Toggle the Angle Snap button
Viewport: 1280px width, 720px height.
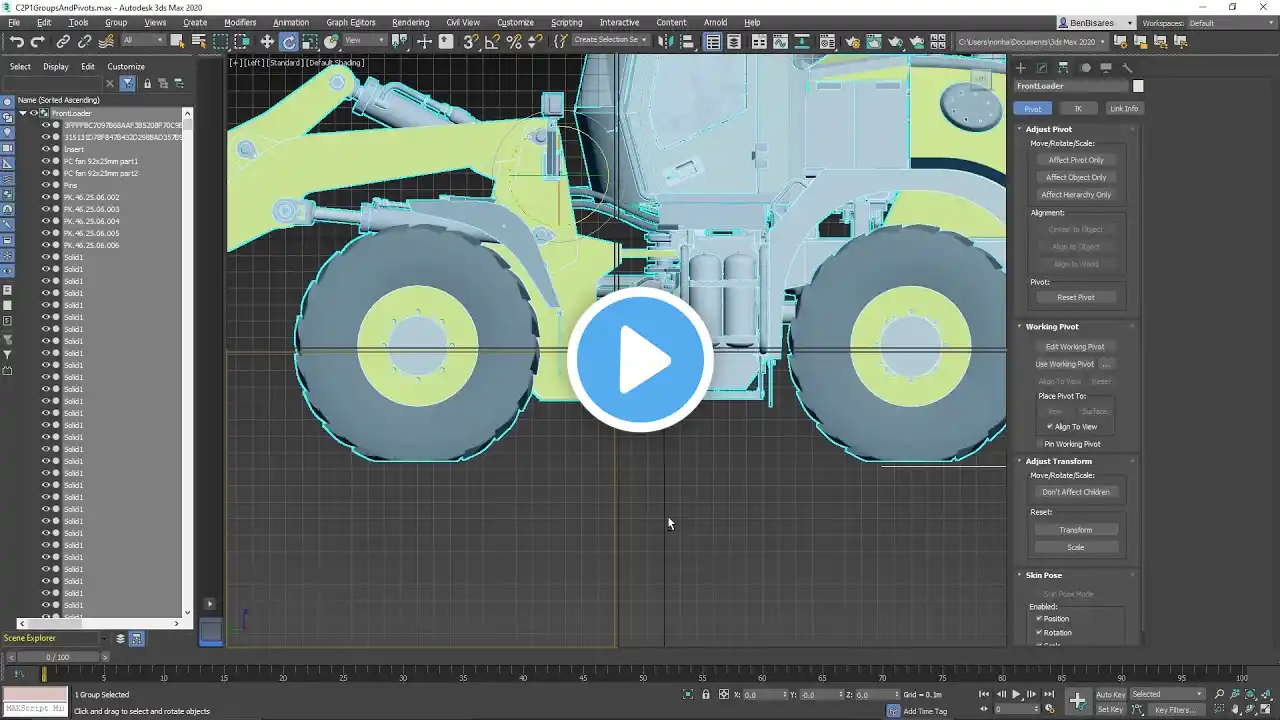point(492,41)
